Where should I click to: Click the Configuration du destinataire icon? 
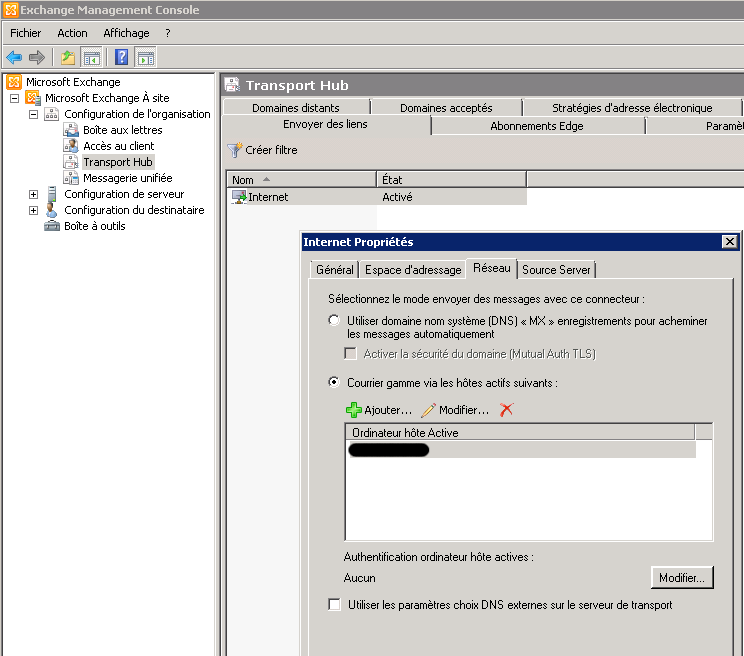(x=51, y=210)
